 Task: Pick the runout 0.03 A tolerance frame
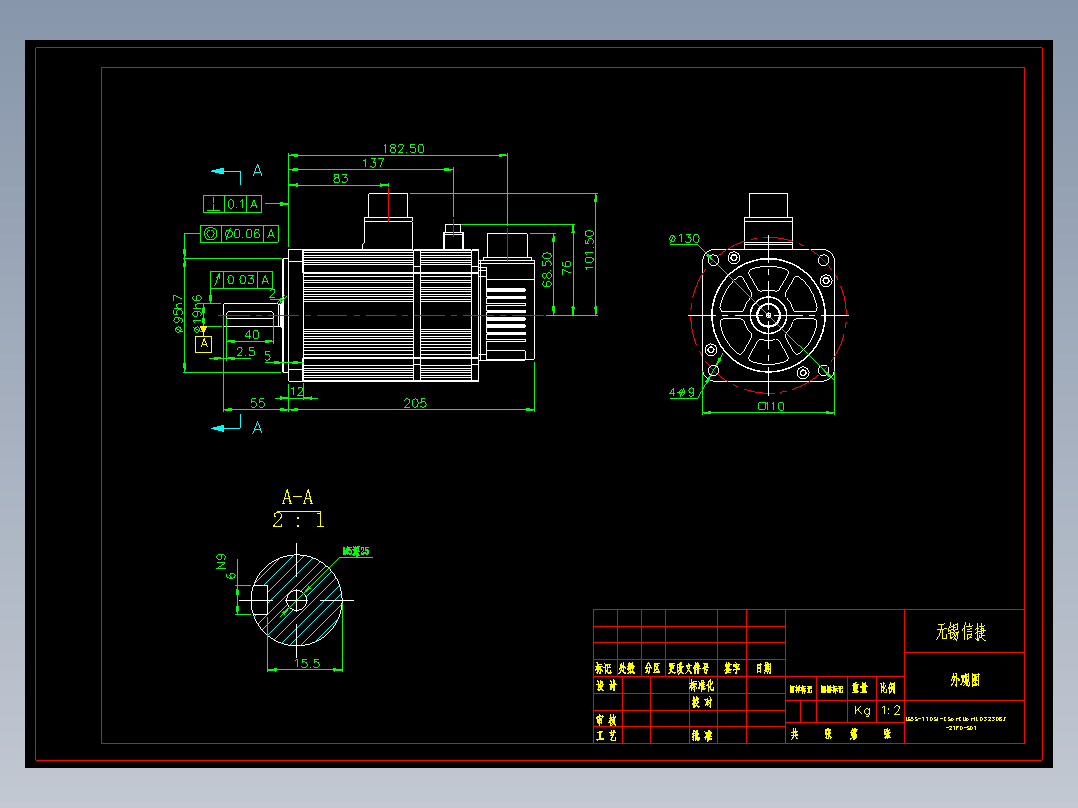[241, 280]
